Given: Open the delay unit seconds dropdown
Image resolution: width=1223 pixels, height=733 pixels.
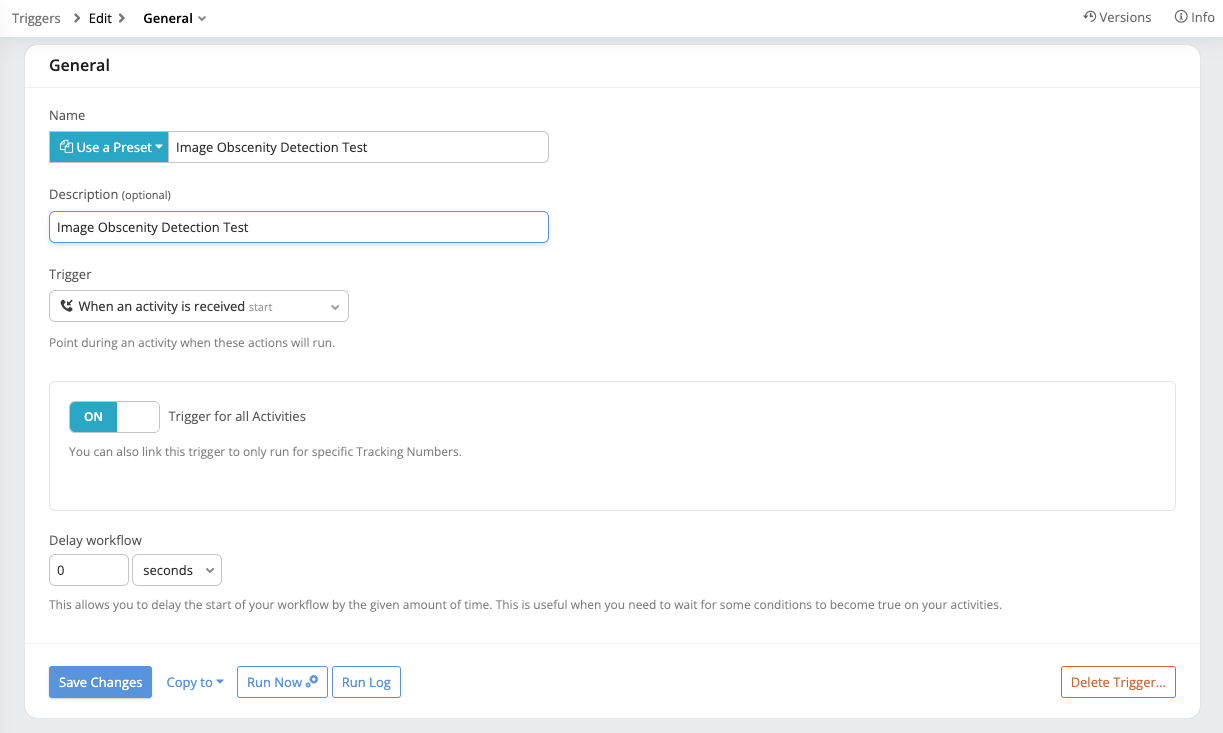Looking at the screenshot, I should pyautogui.click(x=177, y=570).
